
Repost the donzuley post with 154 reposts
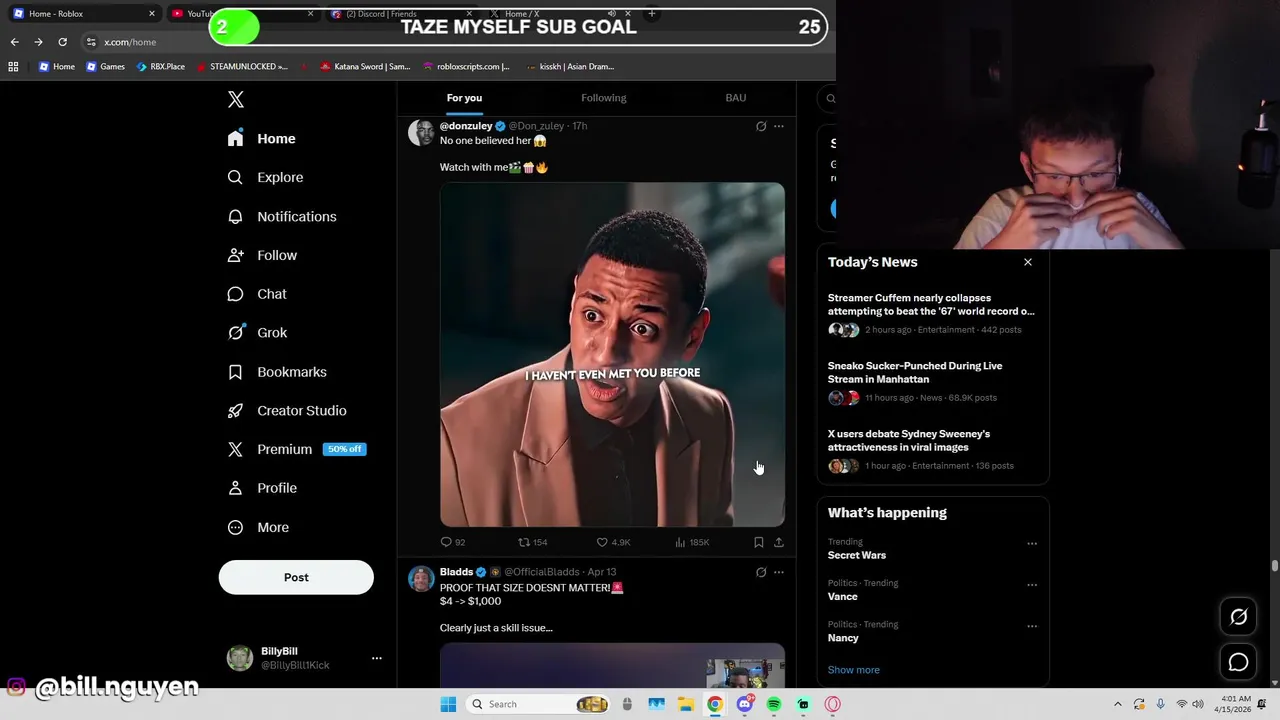(x=532, y=542)
